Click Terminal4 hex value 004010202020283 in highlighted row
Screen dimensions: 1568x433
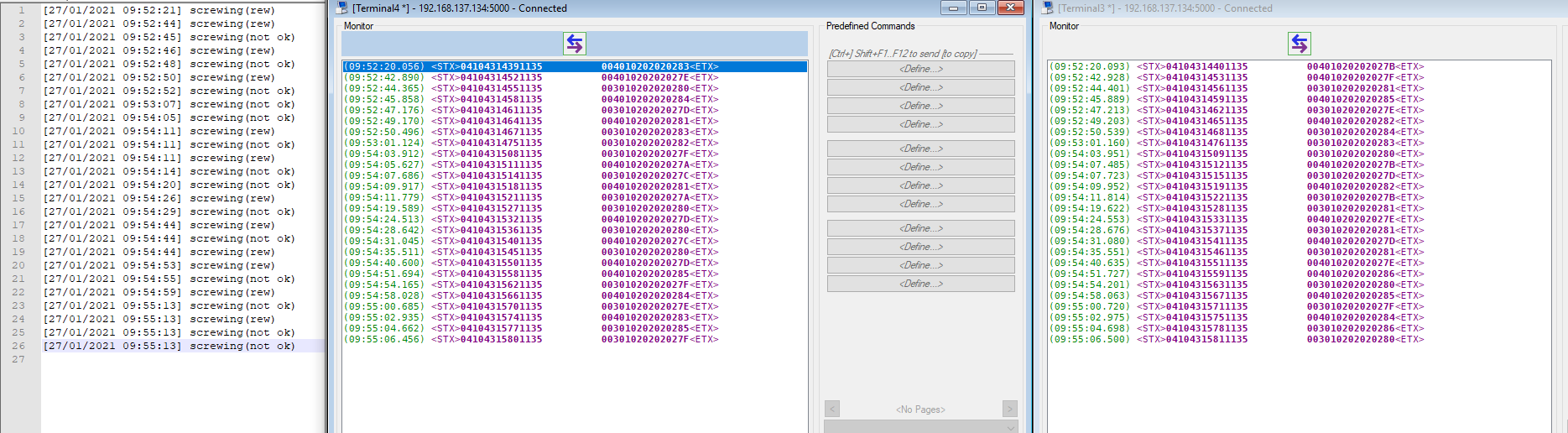645,66
